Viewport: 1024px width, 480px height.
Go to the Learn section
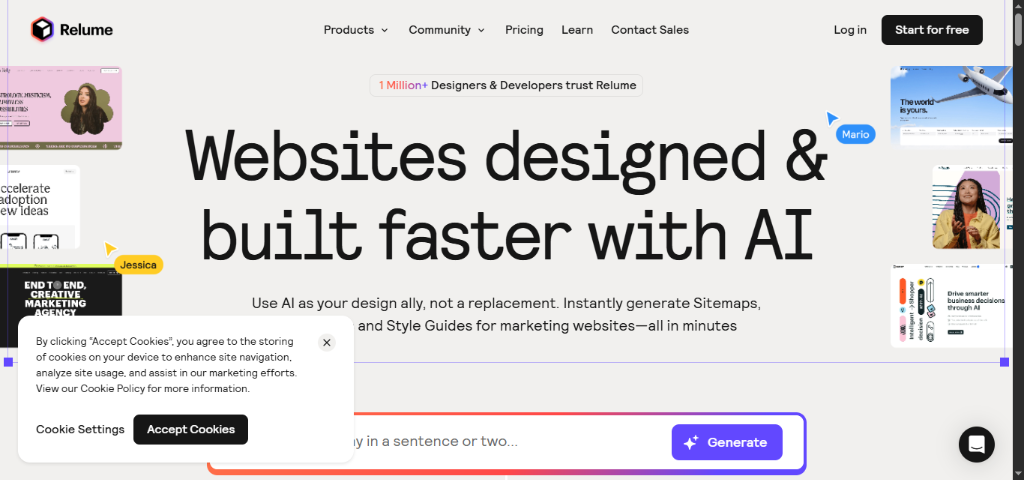click(x=577, y=30)
